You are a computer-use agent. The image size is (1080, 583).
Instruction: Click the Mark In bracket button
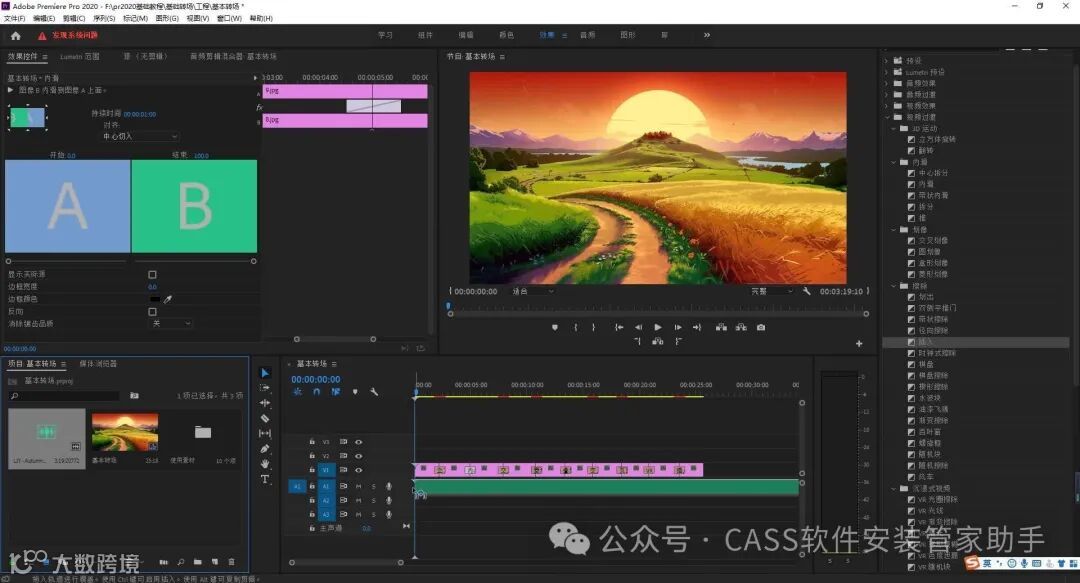coord(576,327)
